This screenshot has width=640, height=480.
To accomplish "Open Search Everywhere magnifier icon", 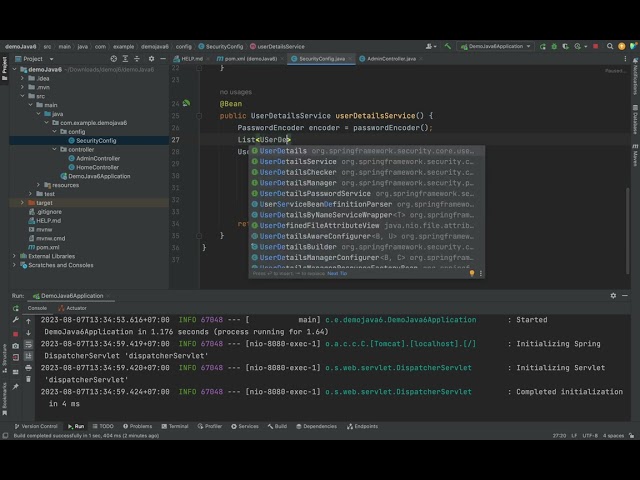I will 610,47.
